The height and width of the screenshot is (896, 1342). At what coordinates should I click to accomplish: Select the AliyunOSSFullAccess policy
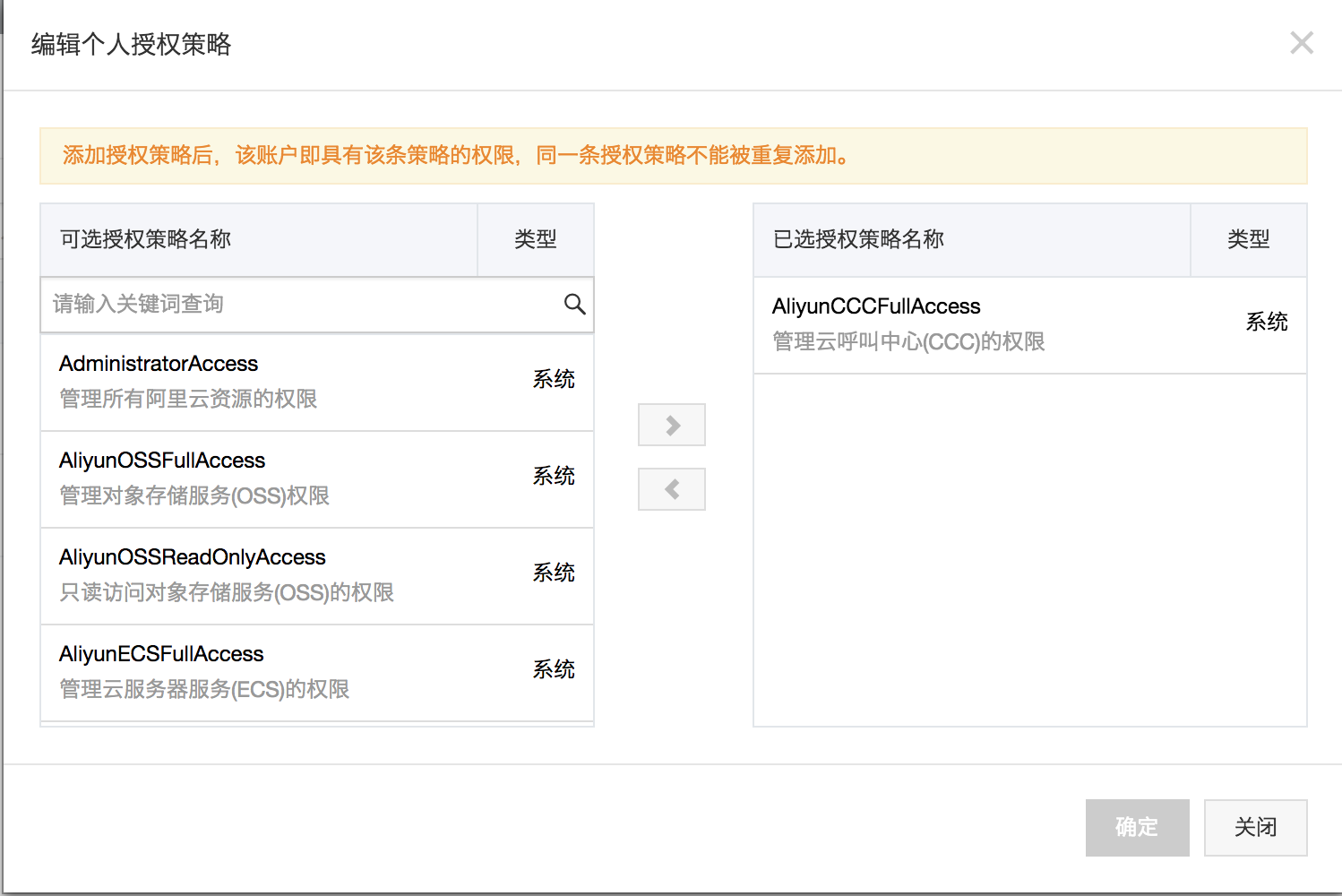(x=317, y=479)
